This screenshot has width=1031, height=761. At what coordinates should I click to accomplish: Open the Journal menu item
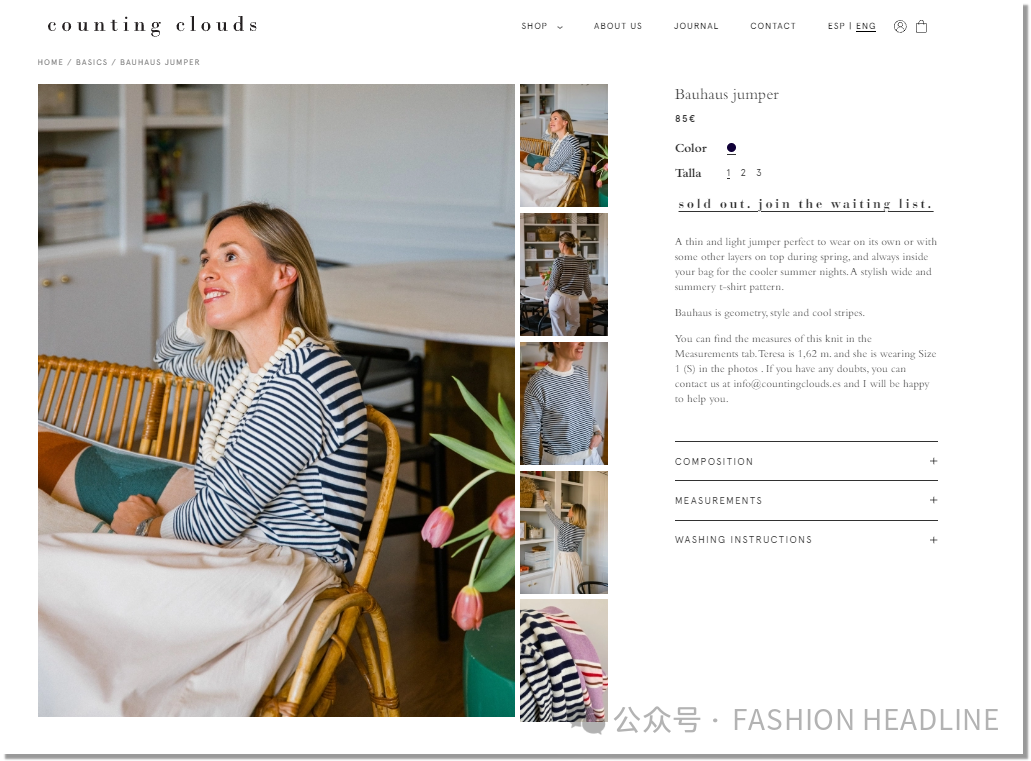tap(696, 26)
